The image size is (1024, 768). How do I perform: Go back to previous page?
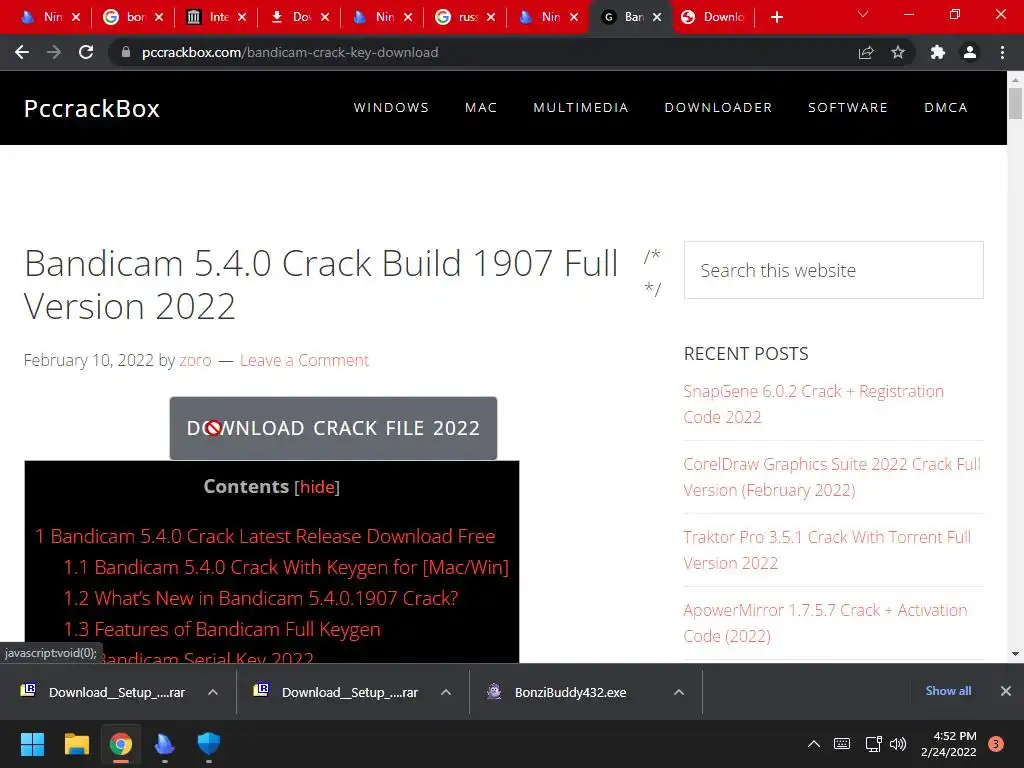[22, 52]
